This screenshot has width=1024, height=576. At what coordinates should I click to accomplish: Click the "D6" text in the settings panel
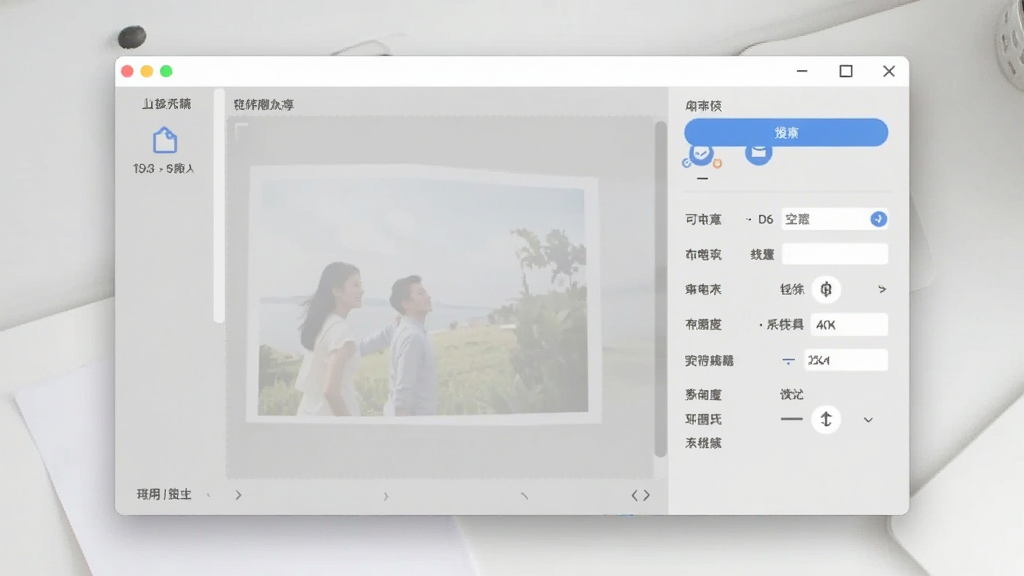point(765,219)
